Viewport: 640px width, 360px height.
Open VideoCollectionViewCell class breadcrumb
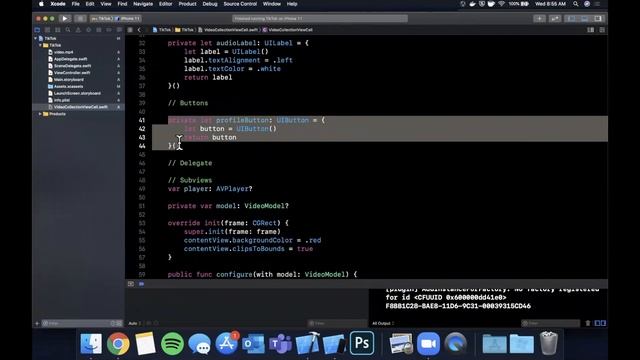click(x=288, y=30)
